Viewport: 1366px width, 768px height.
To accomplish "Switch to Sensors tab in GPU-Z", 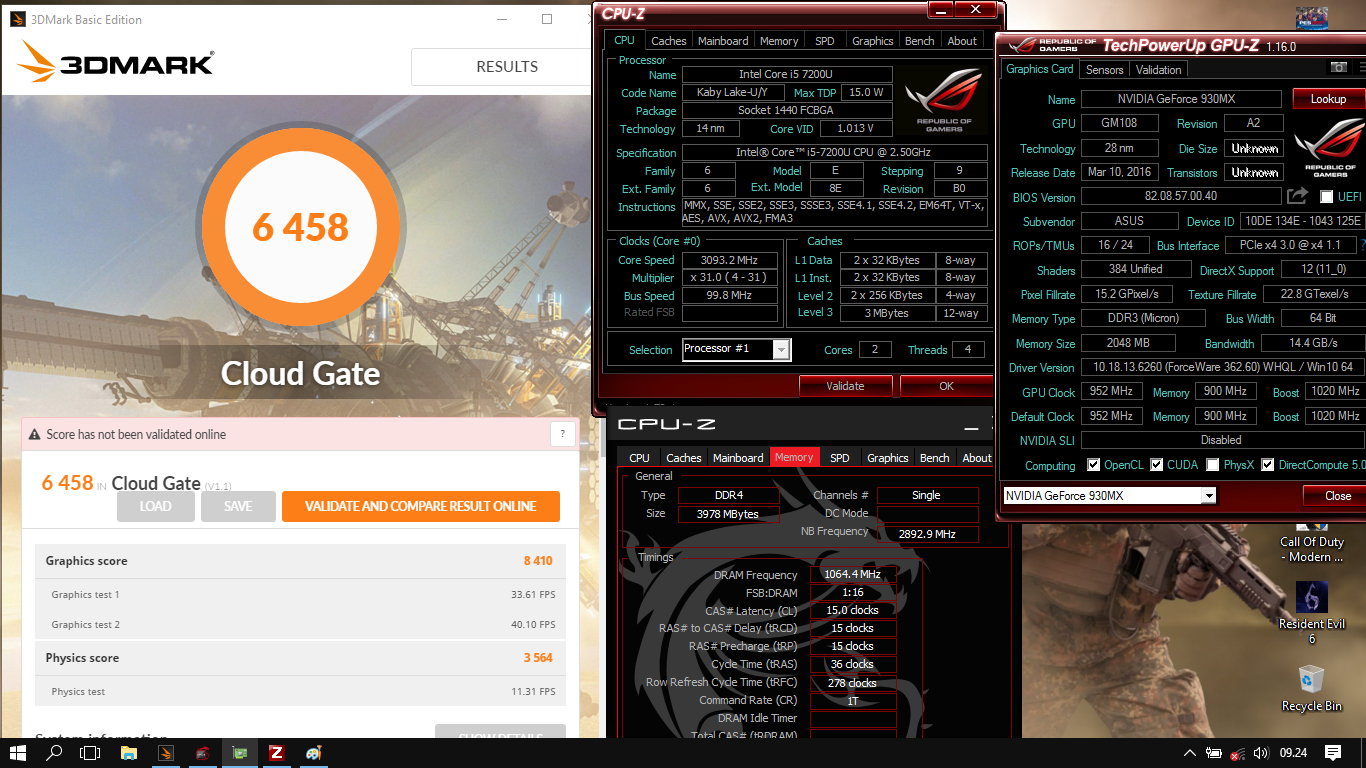I will click(x=1104, y=69).
